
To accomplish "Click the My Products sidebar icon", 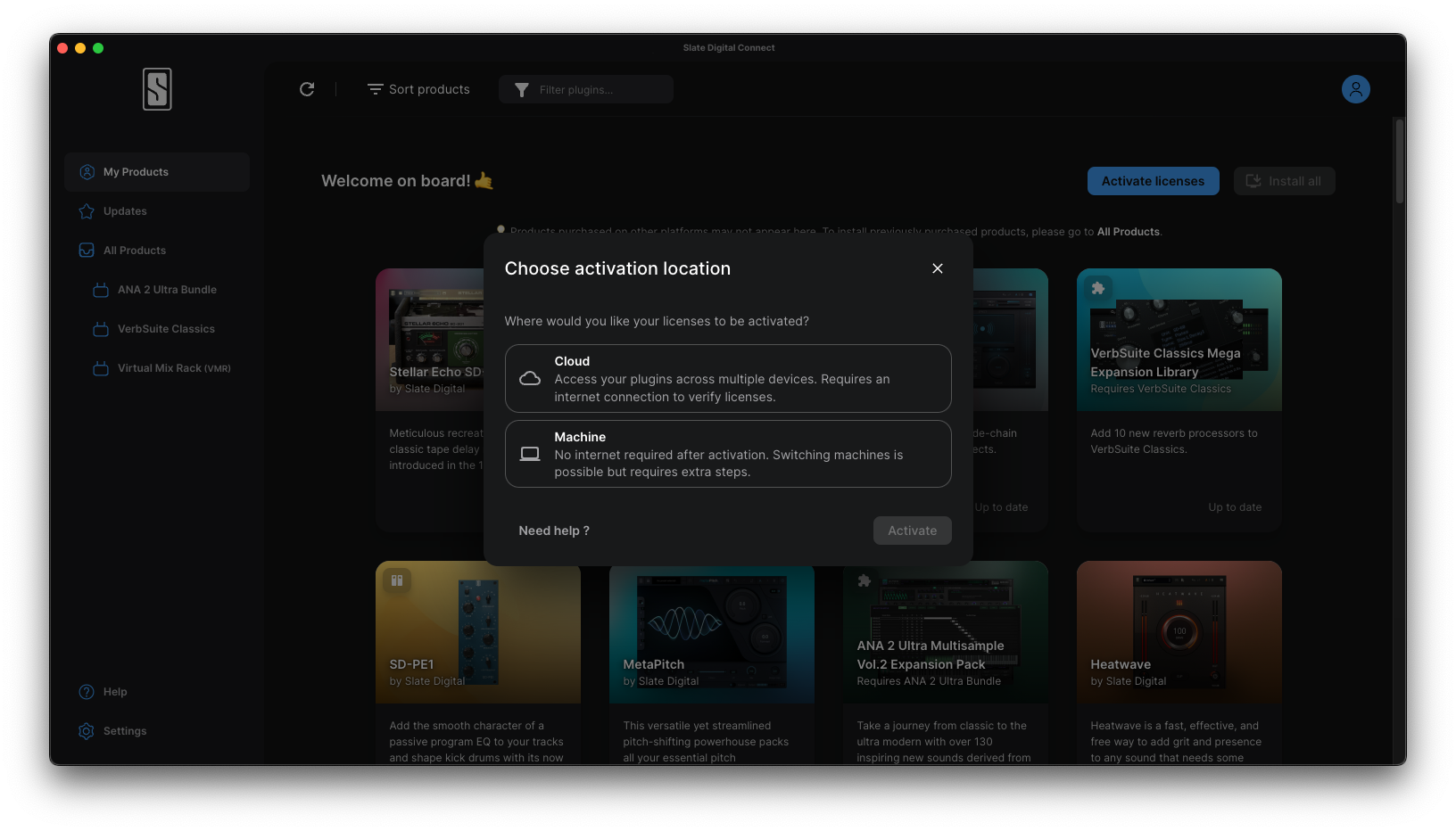I will (87, 172).
